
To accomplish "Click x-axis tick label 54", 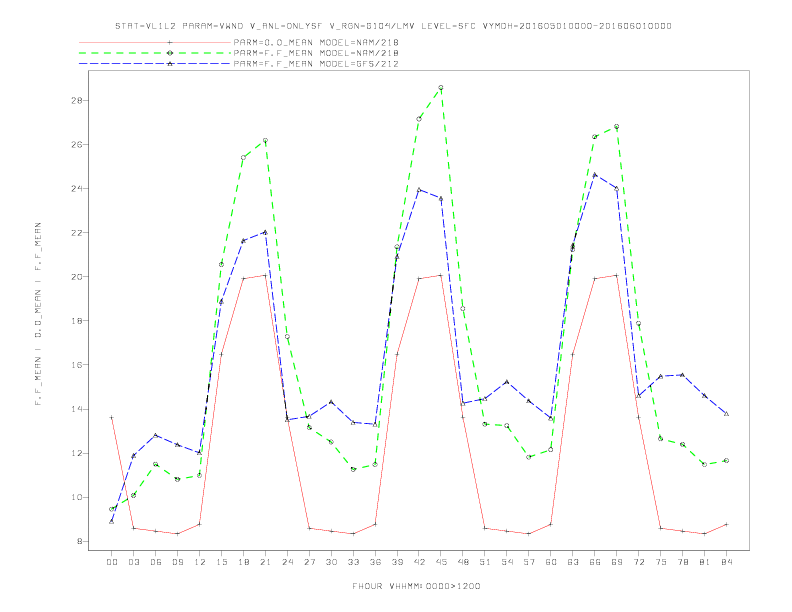I will click(507, 562).
